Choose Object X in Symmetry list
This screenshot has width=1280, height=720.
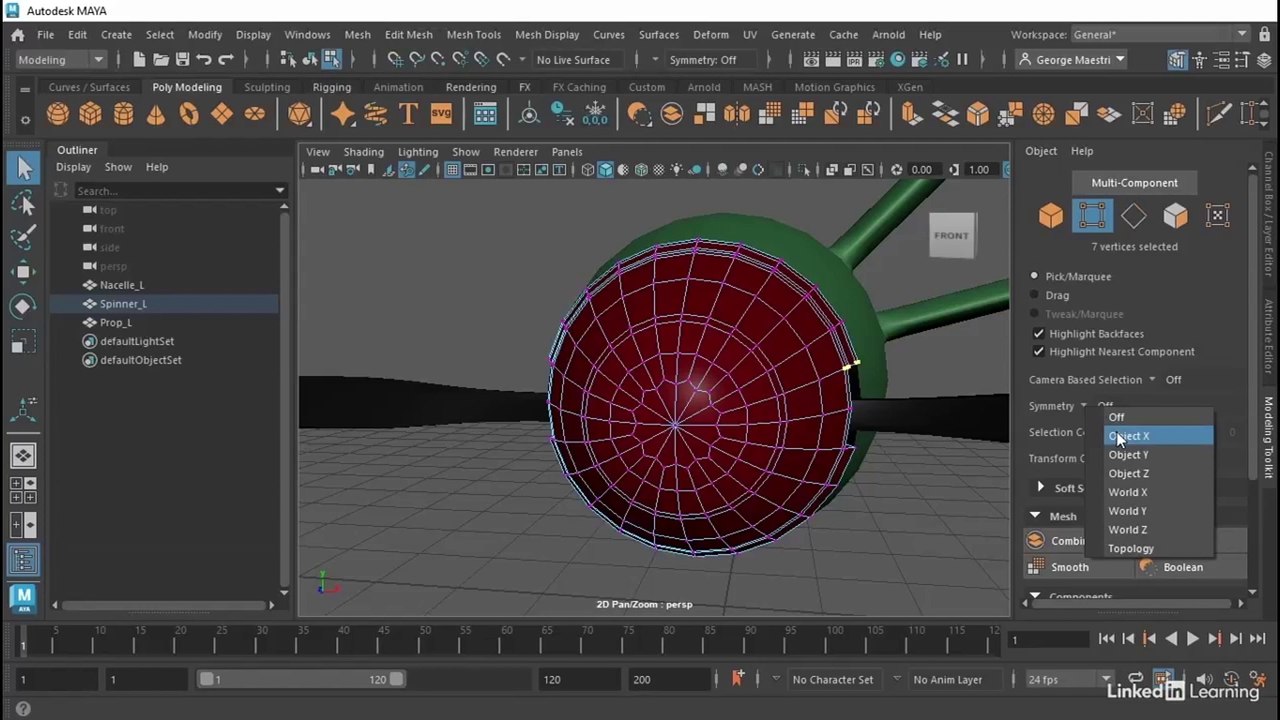tap(1158, 436)
